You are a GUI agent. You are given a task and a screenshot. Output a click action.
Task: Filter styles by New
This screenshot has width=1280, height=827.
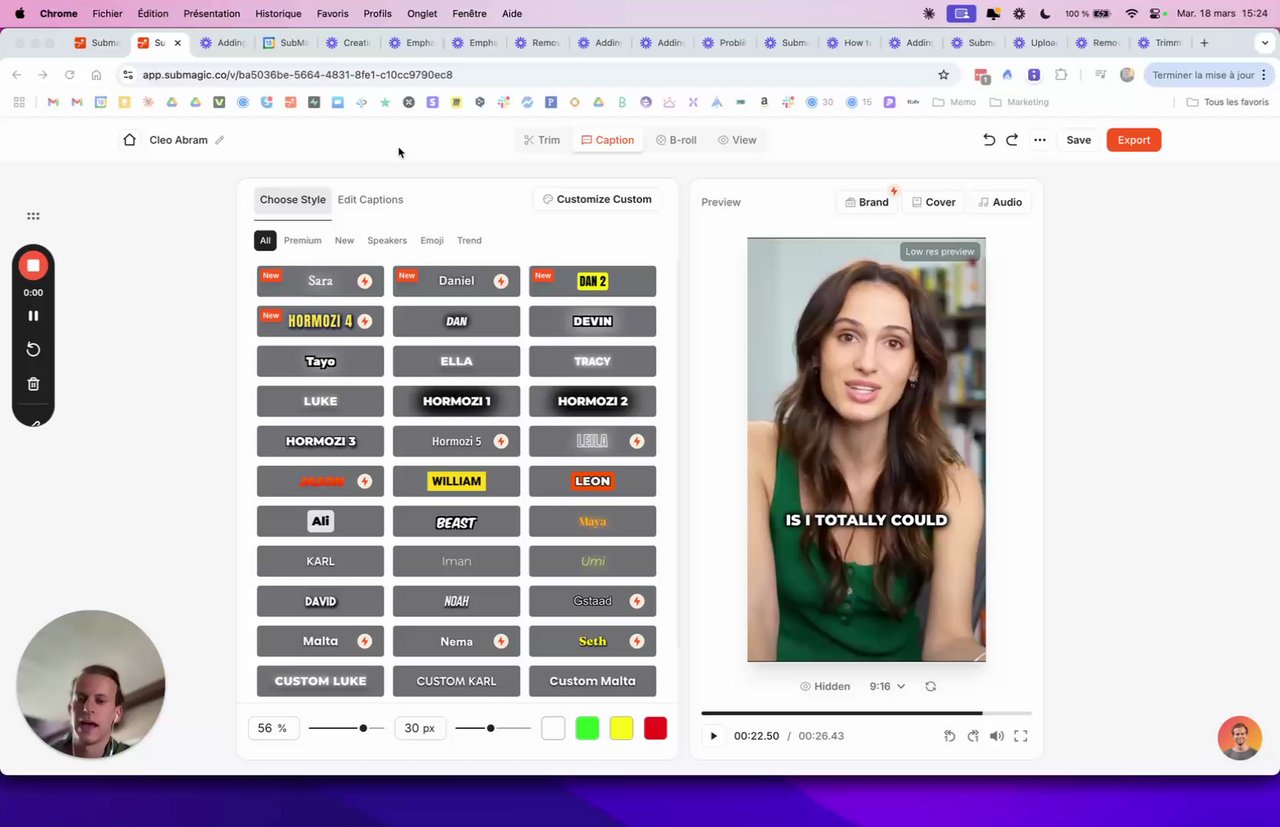coord(344,240)
